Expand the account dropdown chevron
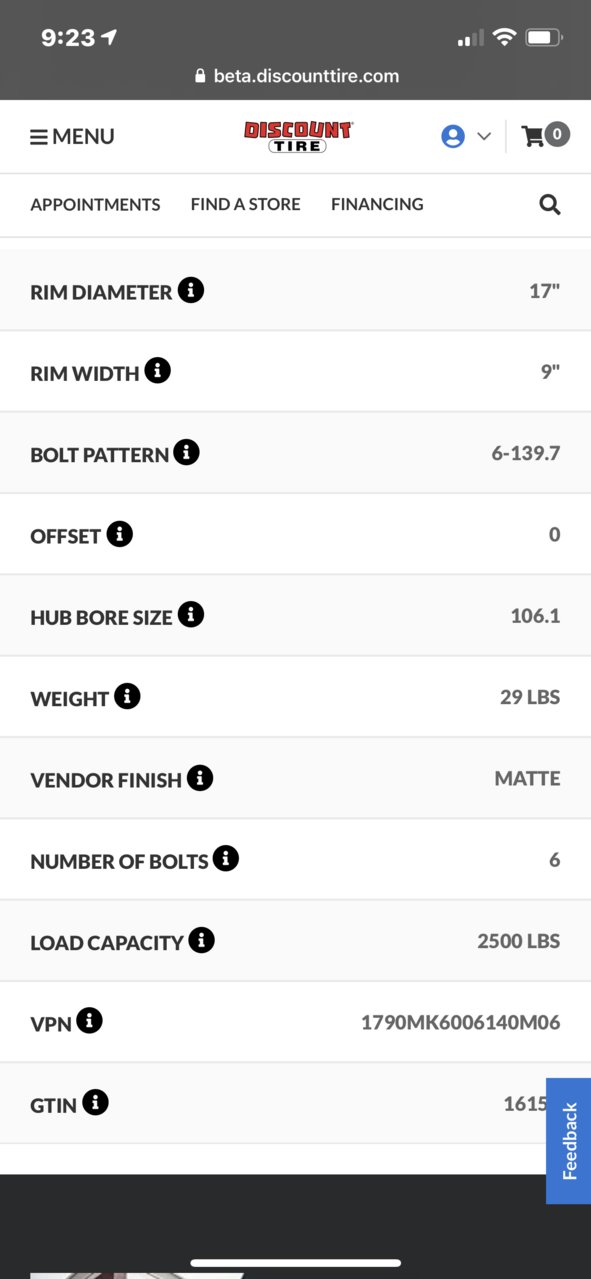 [x=484, y=137]
